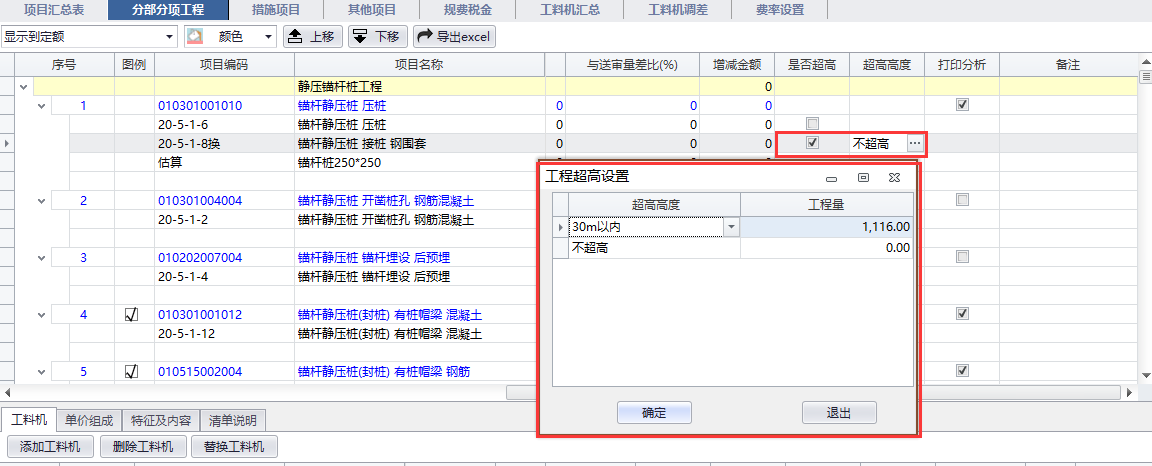Toggle 打印分析 checkbox for item 1

[962, 105]
